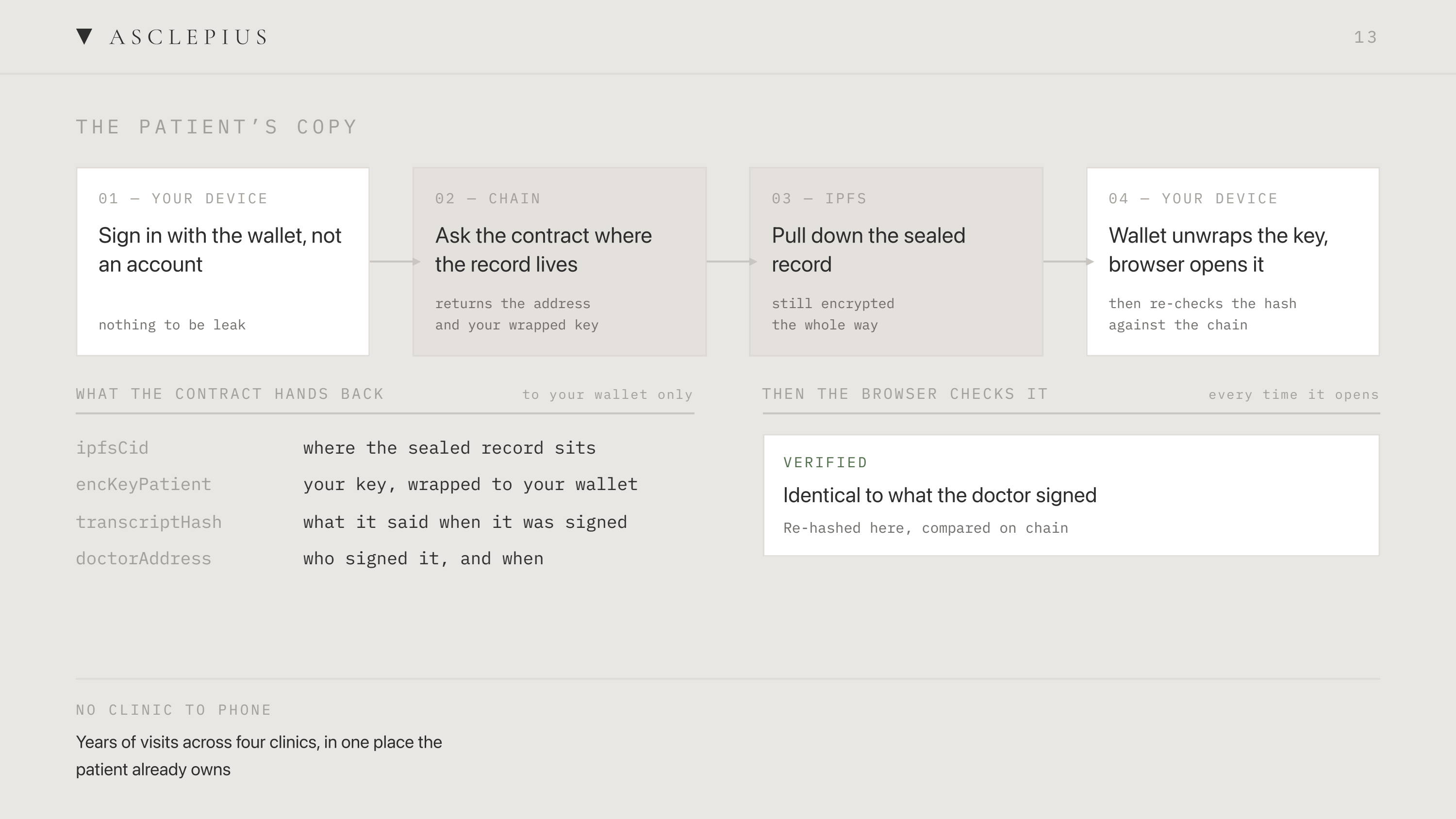Select the ASCLEPIUS brand wordmark

pos(189,37)
